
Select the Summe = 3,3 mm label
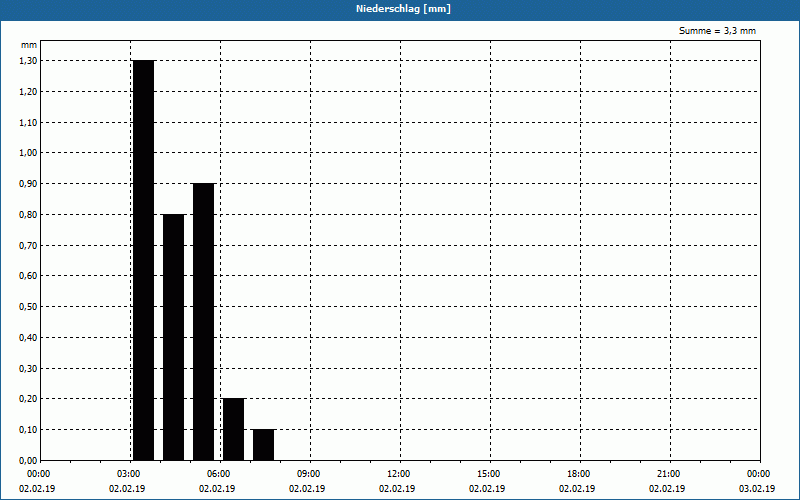(717, 31)
